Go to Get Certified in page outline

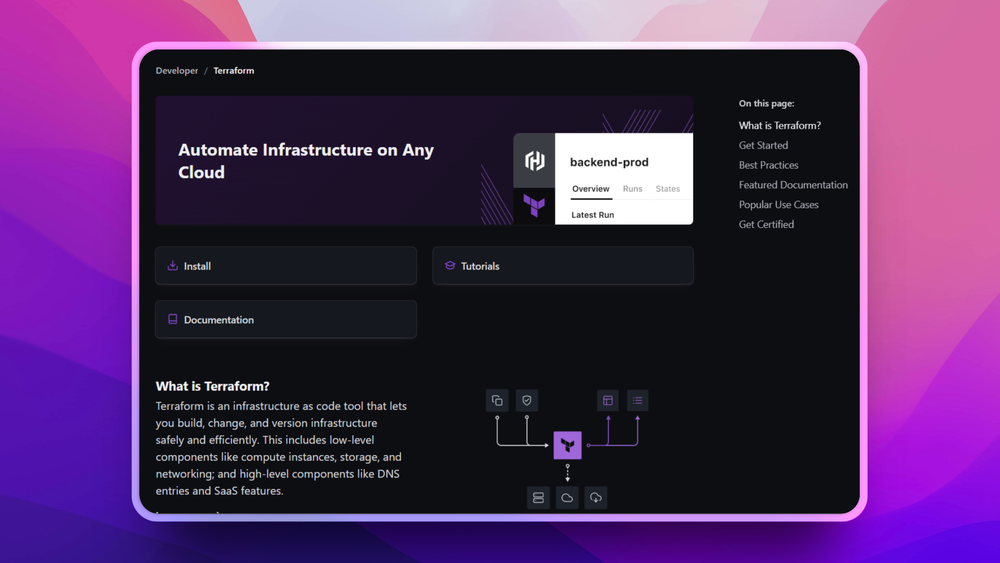(766, 224)
